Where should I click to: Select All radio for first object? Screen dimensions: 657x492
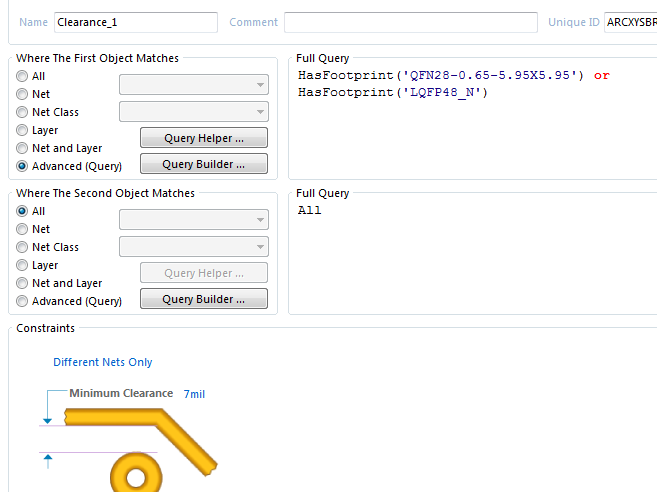(22, 76)
